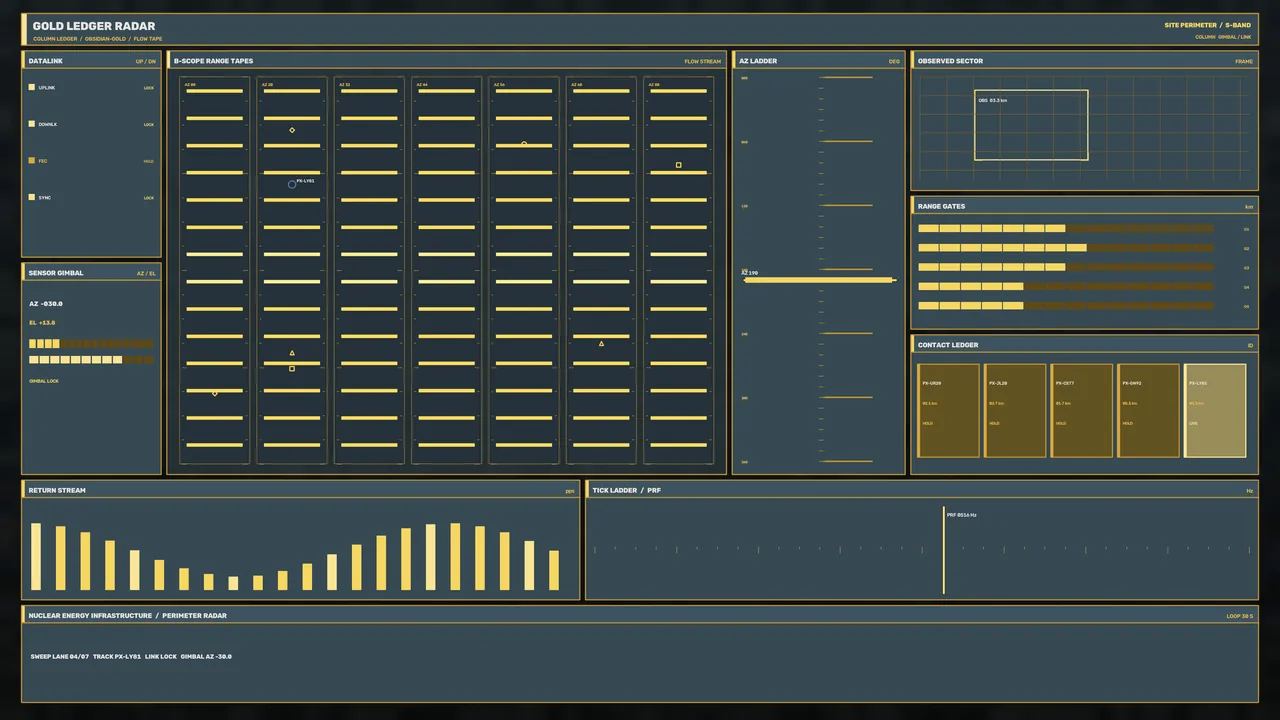Click the AZ LADDER panel header
This screenshot has height=720, width=1280.
(818, 61)
